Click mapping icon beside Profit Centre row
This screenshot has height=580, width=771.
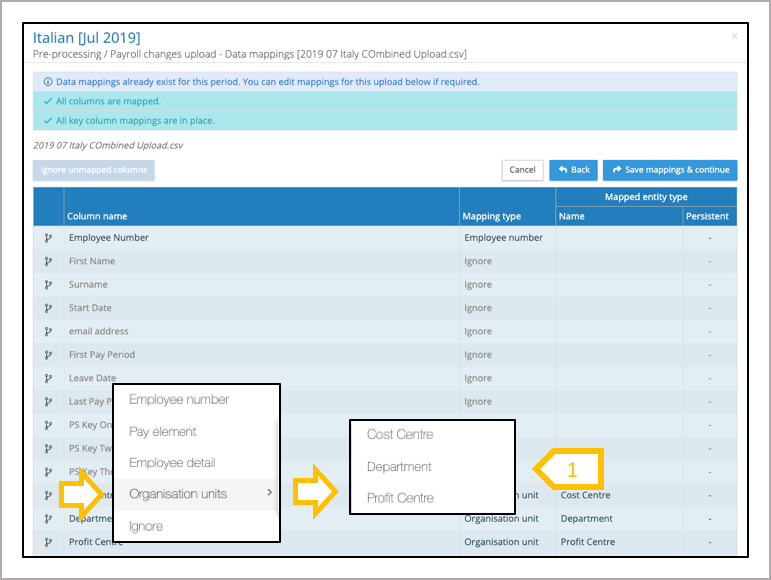pyautogui.click(x=47, y=542)
